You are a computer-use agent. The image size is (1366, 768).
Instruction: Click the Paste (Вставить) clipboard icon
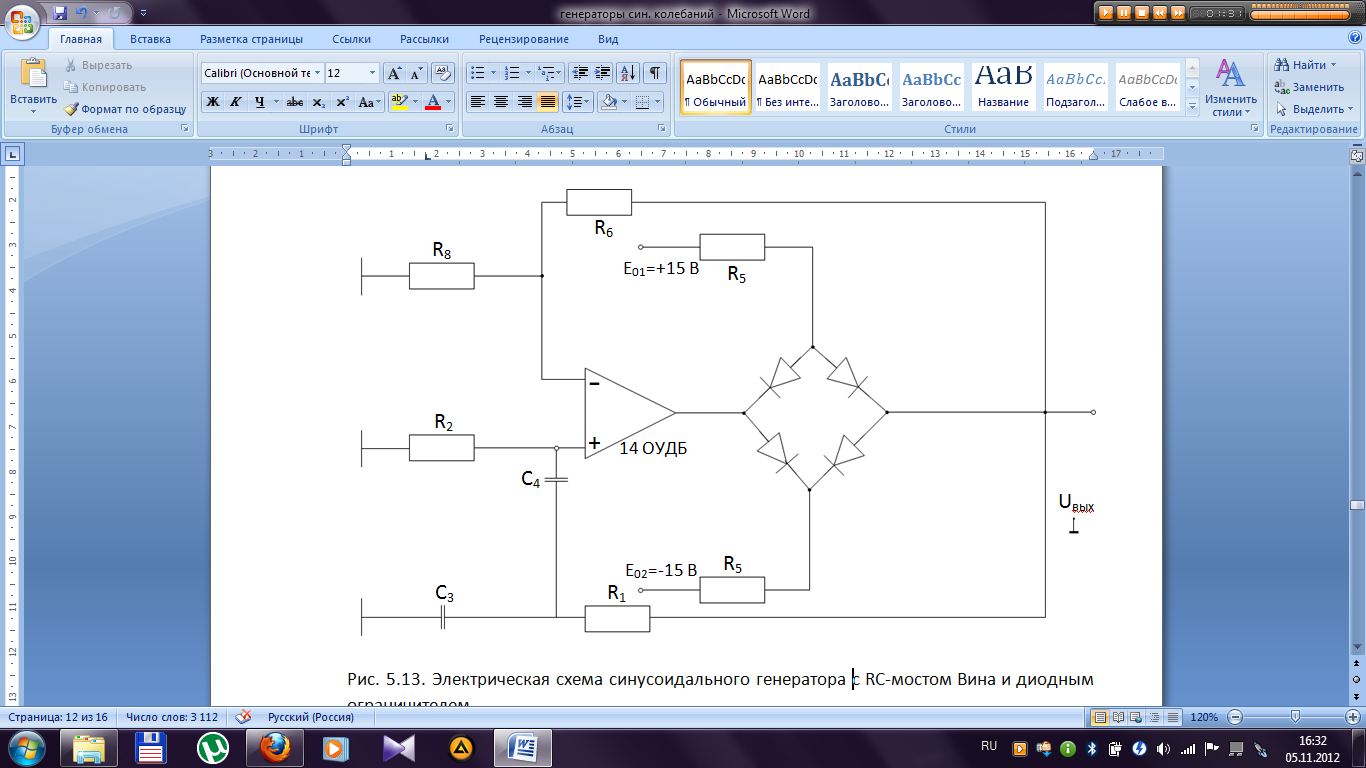(x=33, y=74)
